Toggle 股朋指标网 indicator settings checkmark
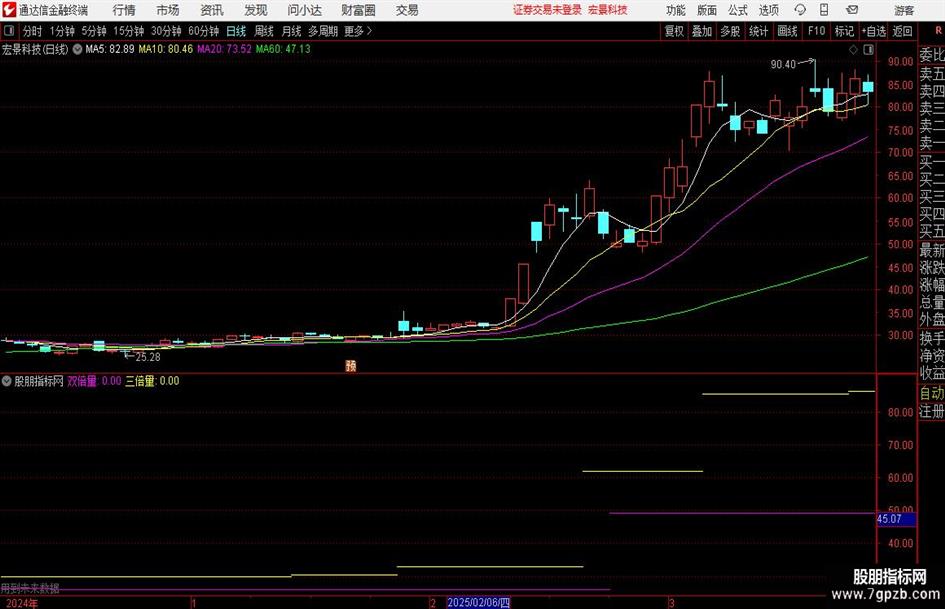This screenshot has width=945, height=609. tap(7, 381)
